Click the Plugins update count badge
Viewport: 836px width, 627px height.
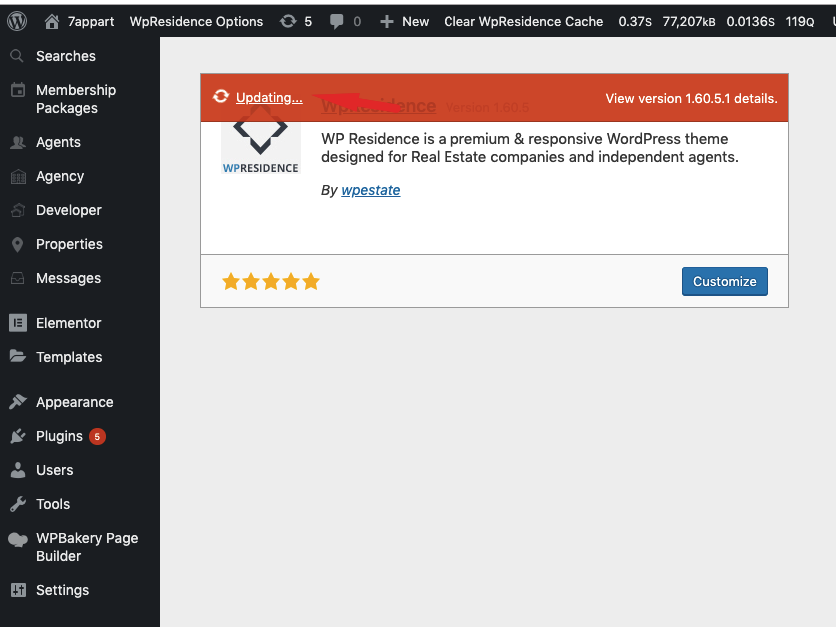(97, 437)
